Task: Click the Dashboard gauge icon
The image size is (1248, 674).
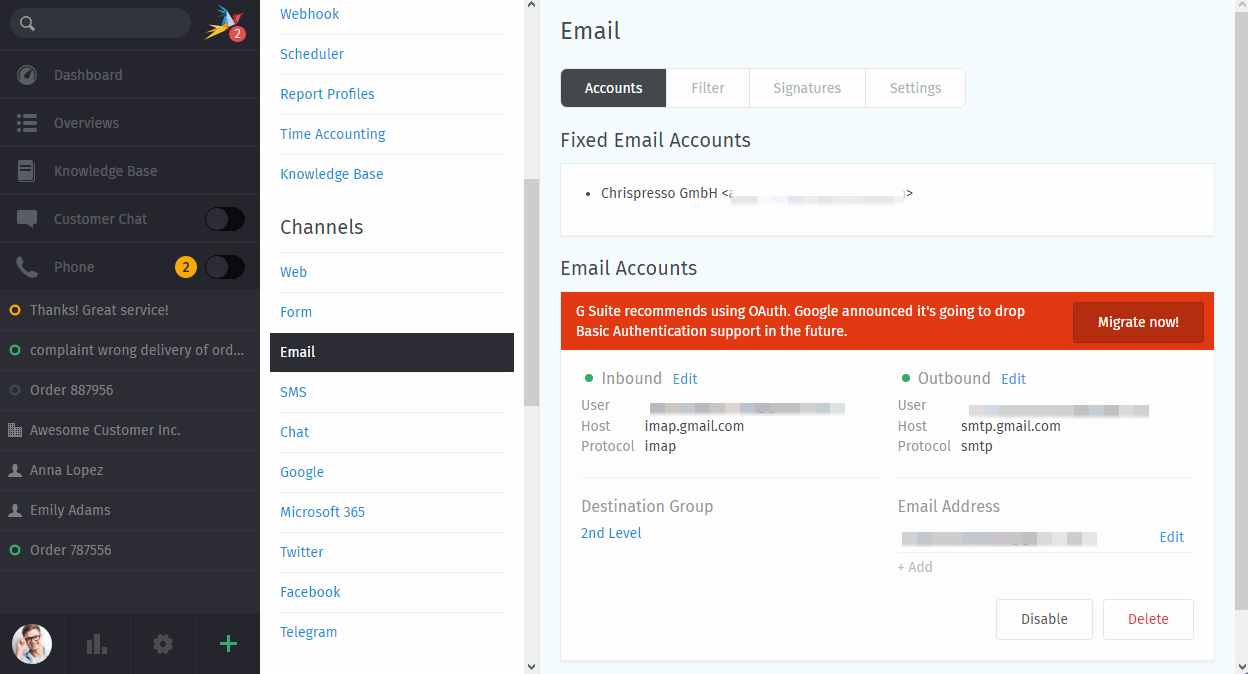Action: [x=27, y=75]
